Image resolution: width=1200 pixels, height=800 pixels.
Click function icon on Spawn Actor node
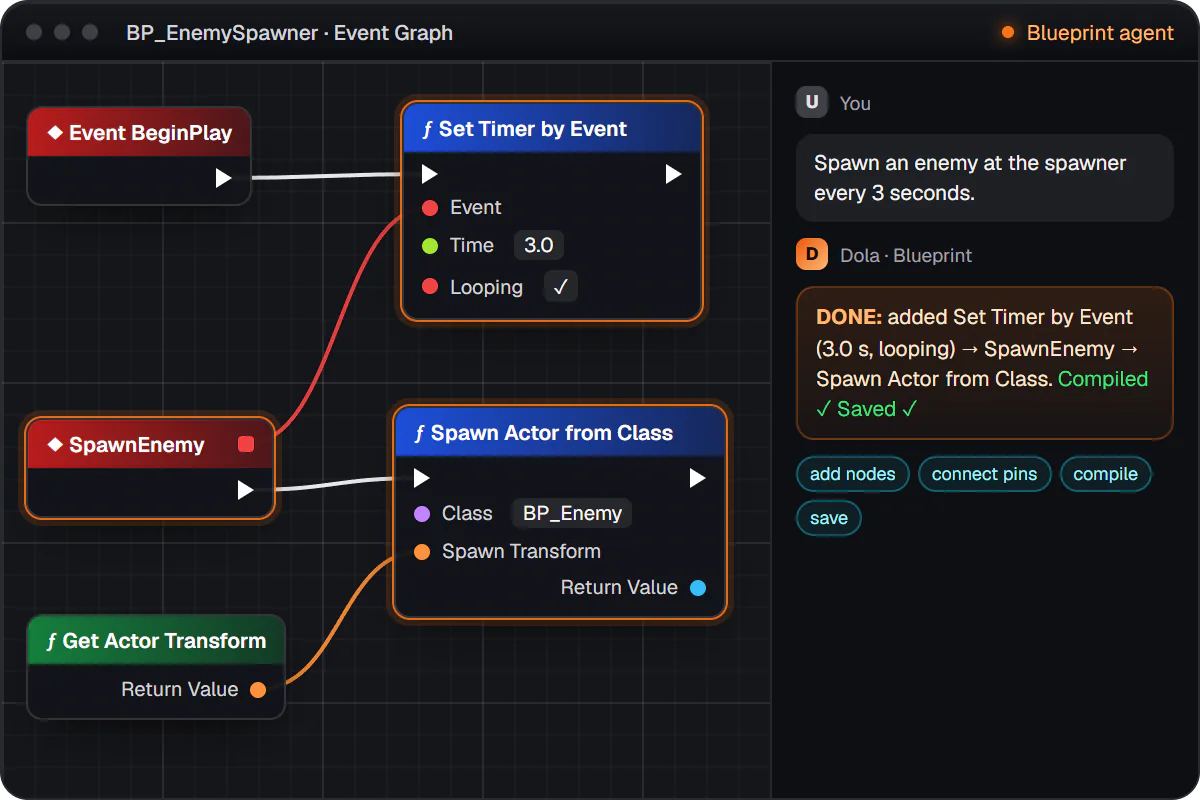(420, 433)
